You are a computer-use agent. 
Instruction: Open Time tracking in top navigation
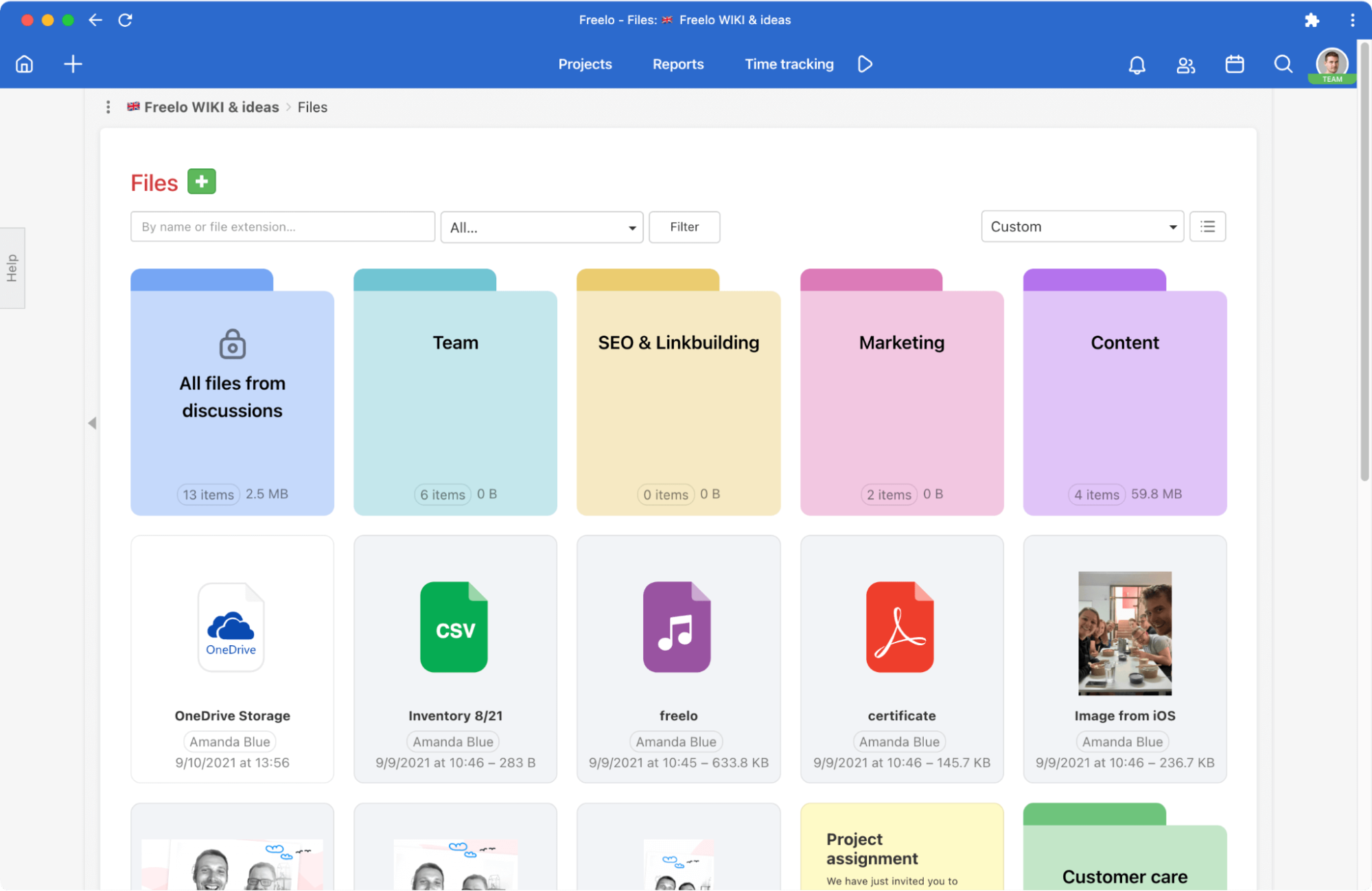tap(789, 63)
